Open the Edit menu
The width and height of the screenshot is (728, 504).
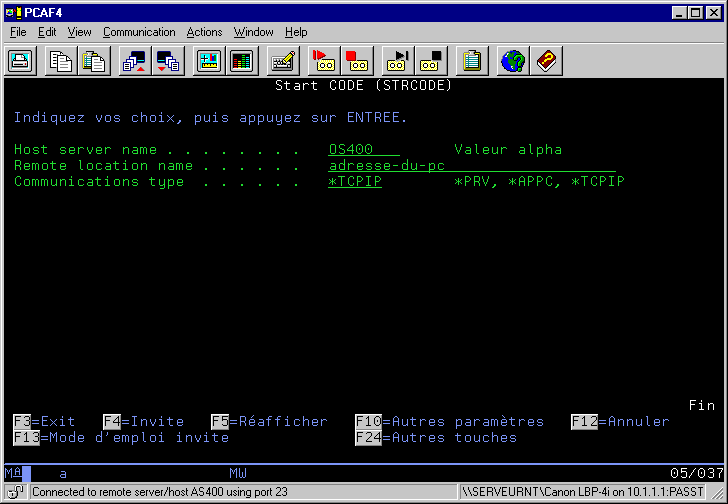click(47, 32)
